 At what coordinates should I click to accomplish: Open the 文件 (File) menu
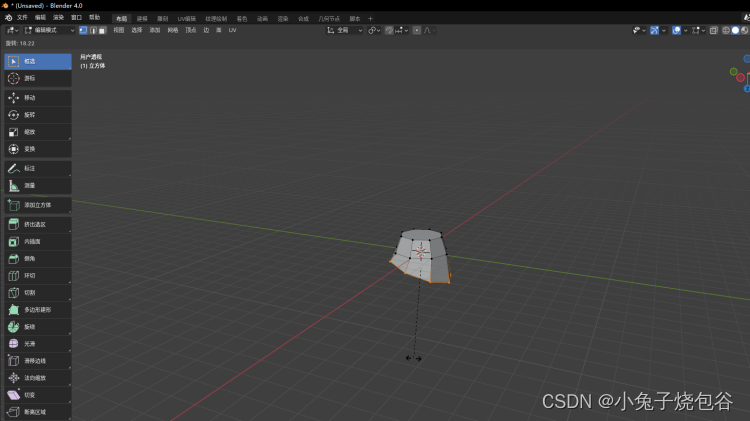[22, 18]
